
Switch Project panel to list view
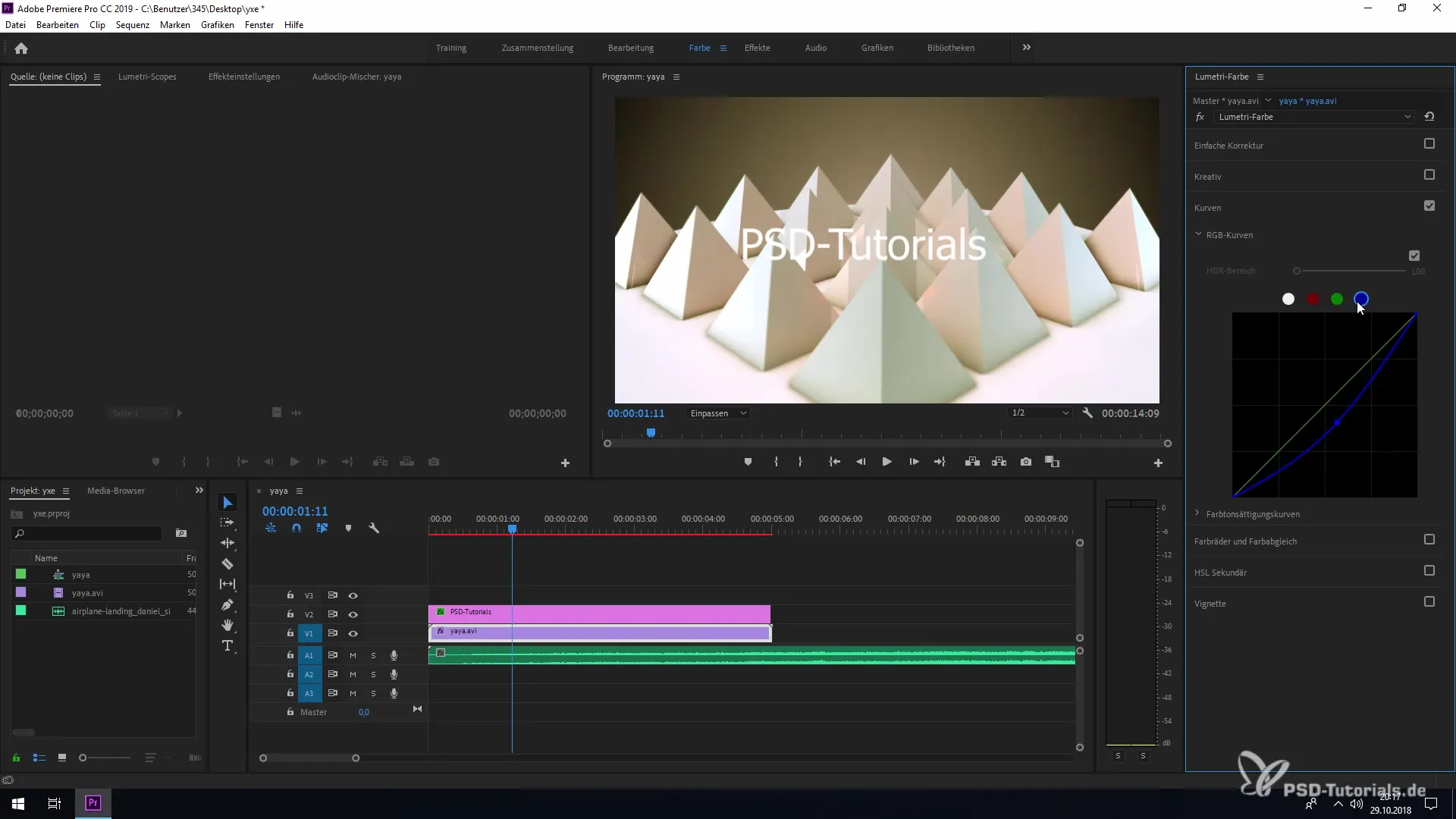[x=39, y=758]
